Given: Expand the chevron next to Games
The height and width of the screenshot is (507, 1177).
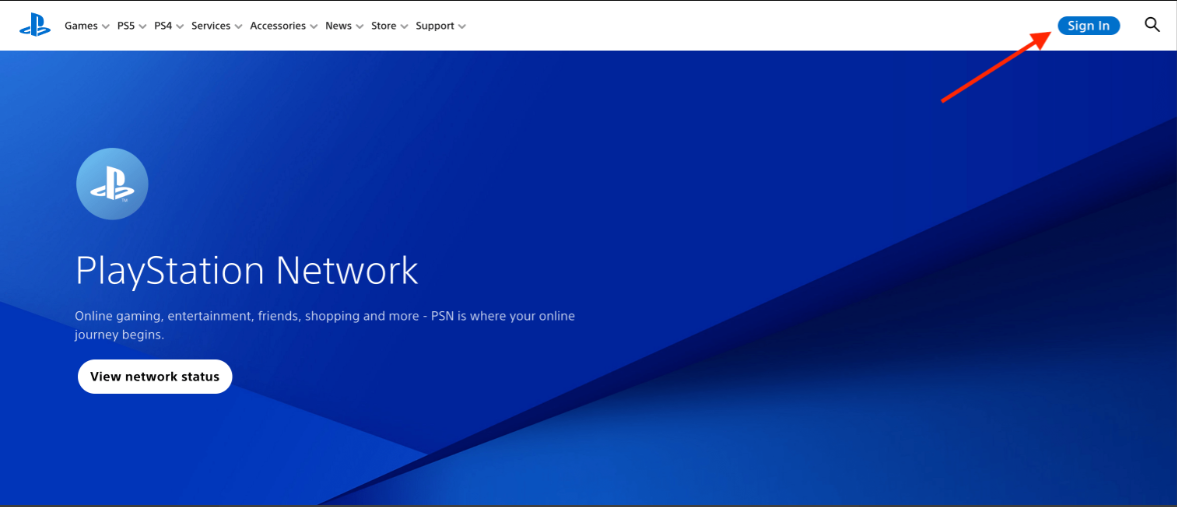Looking at the screenshot, I should (x=105, y=26).
